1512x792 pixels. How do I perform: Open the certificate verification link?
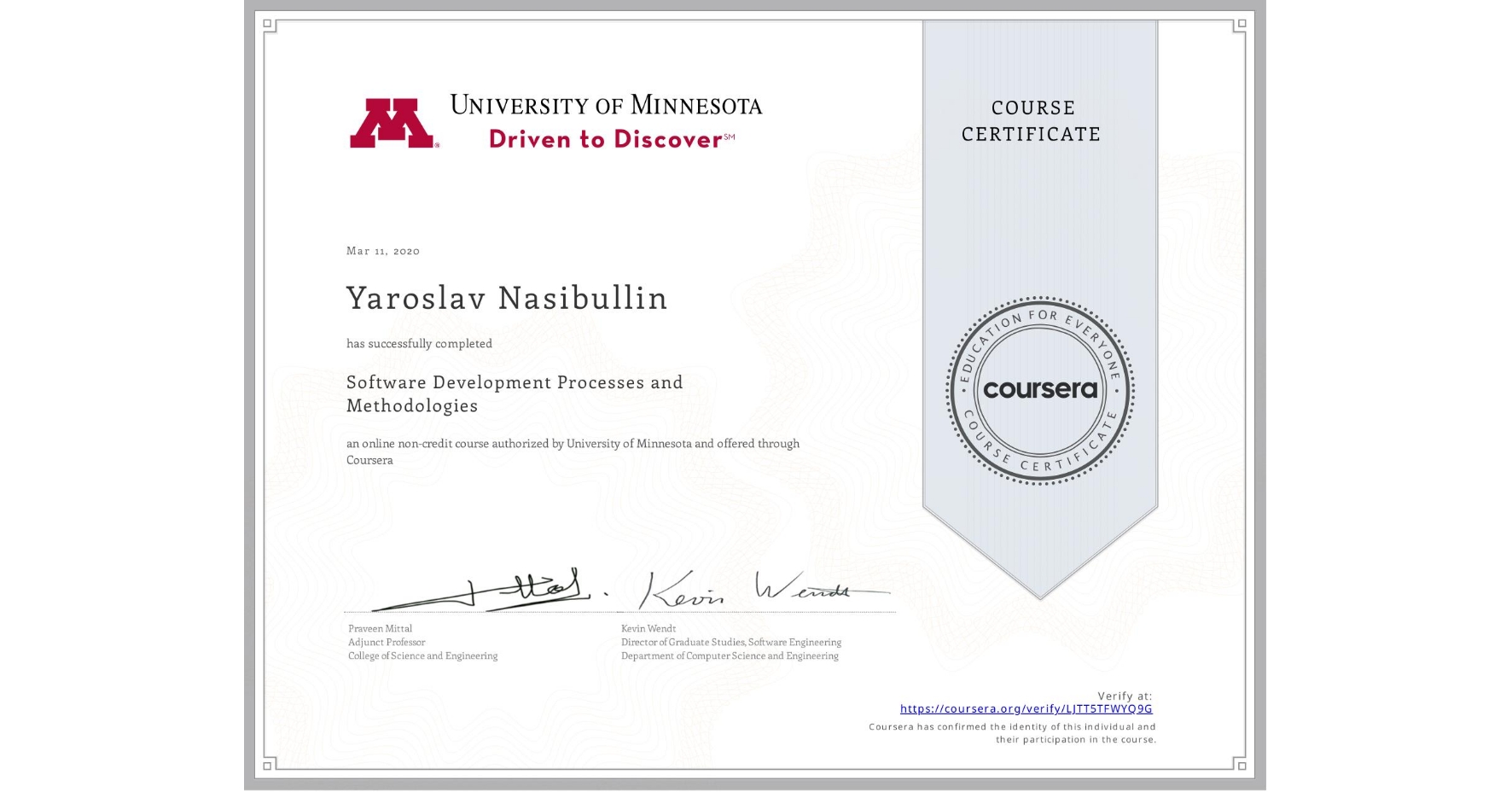pos(1026,708)
